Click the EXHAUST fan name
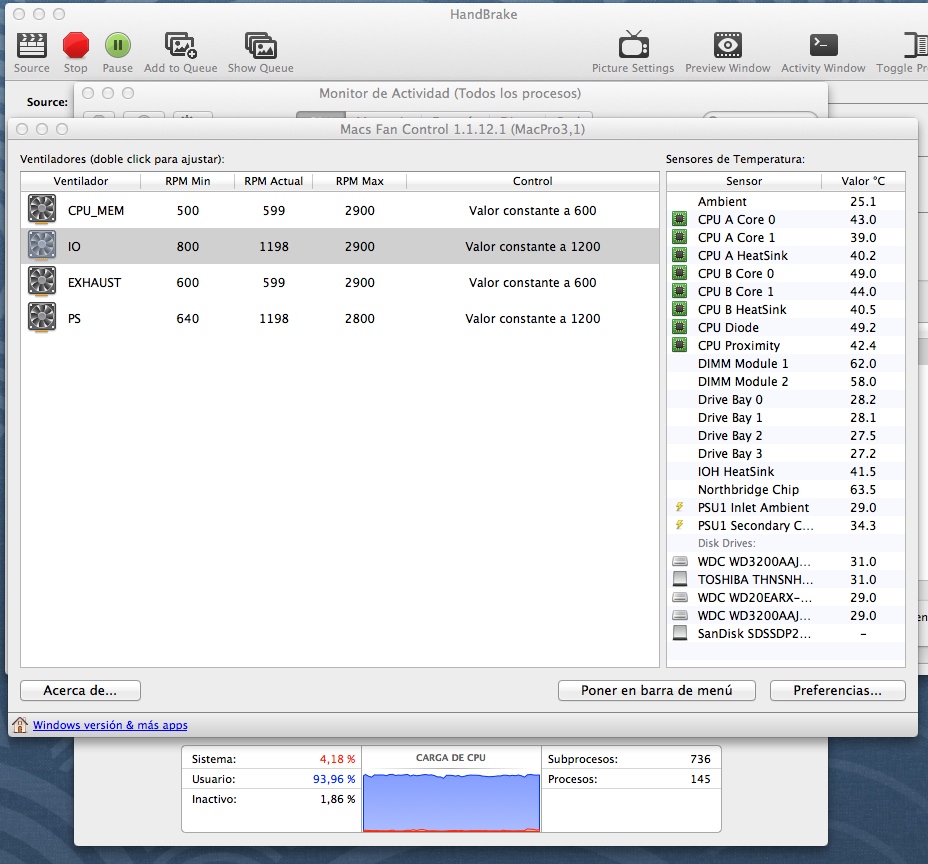The image size is (928, 864). coord(94,283)
